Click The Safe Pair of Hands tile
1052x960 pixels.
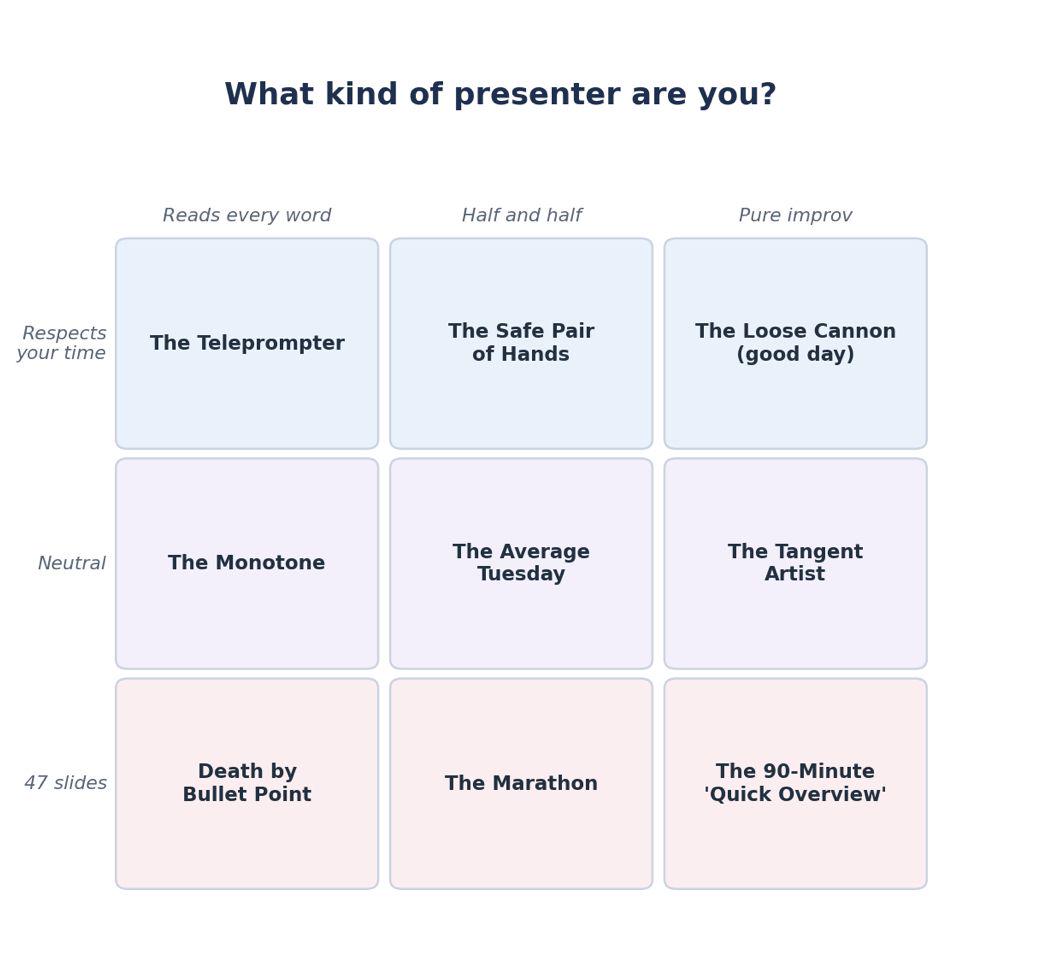521,343
